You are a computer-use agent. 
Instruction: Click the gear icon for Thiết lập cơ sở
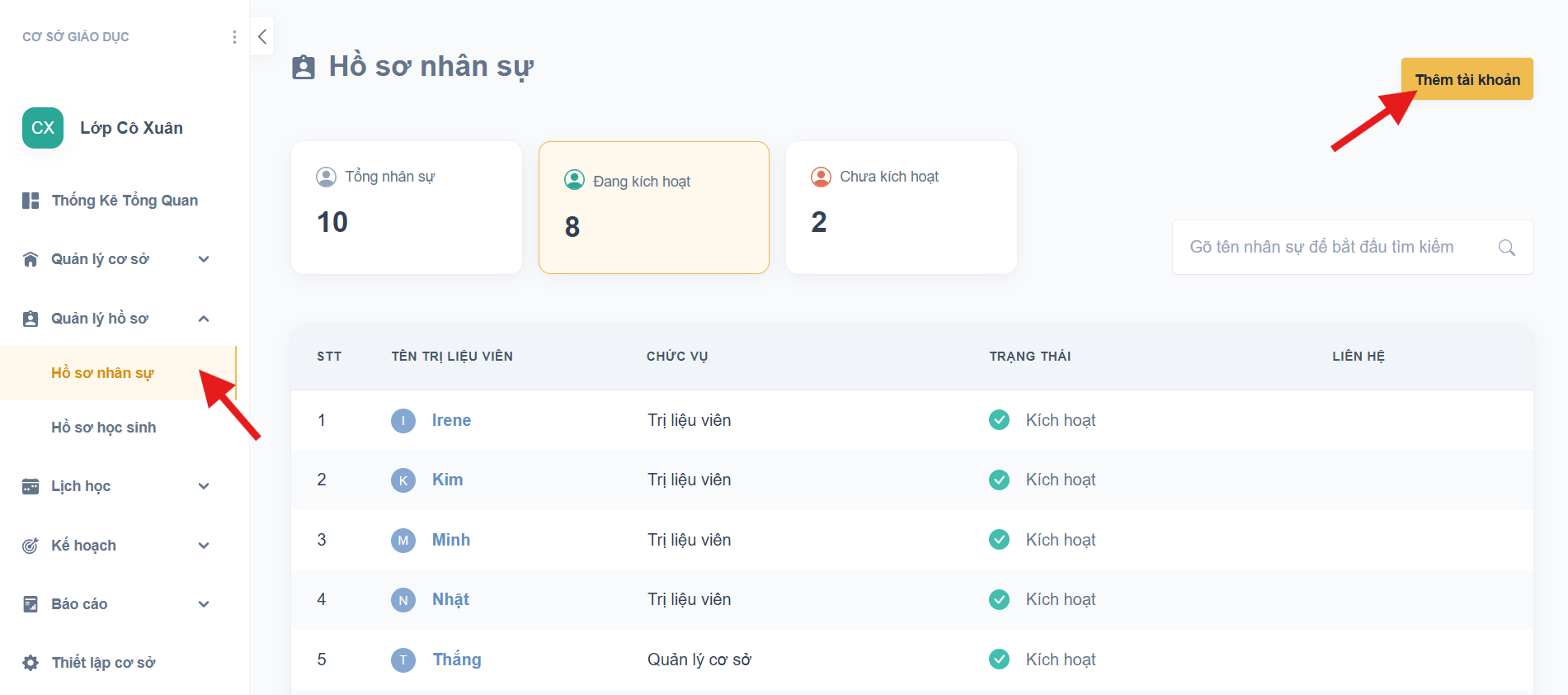point(31,663)
